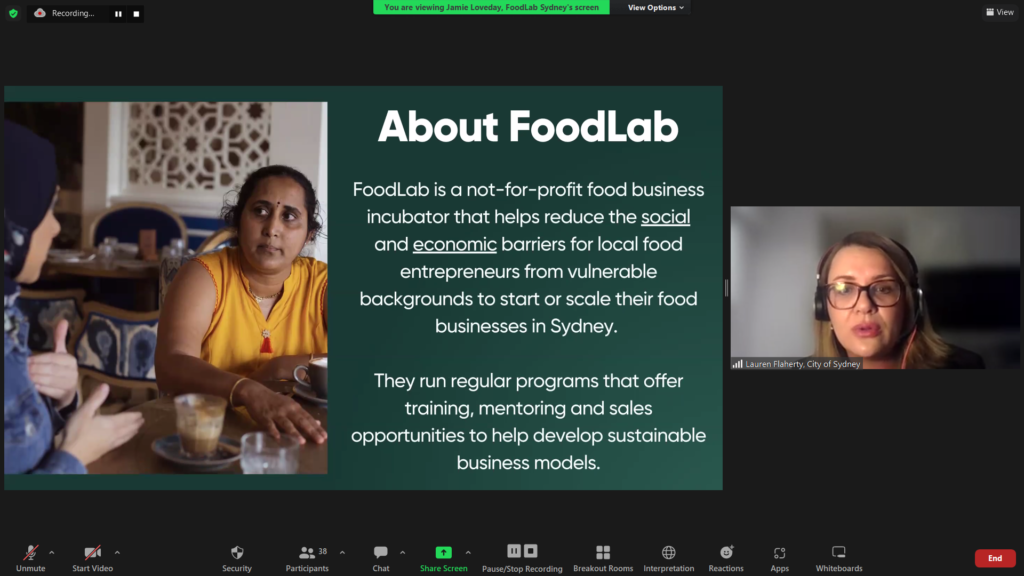Open the Apps panel
The image size is (1024, 576).
pos(779,558)
